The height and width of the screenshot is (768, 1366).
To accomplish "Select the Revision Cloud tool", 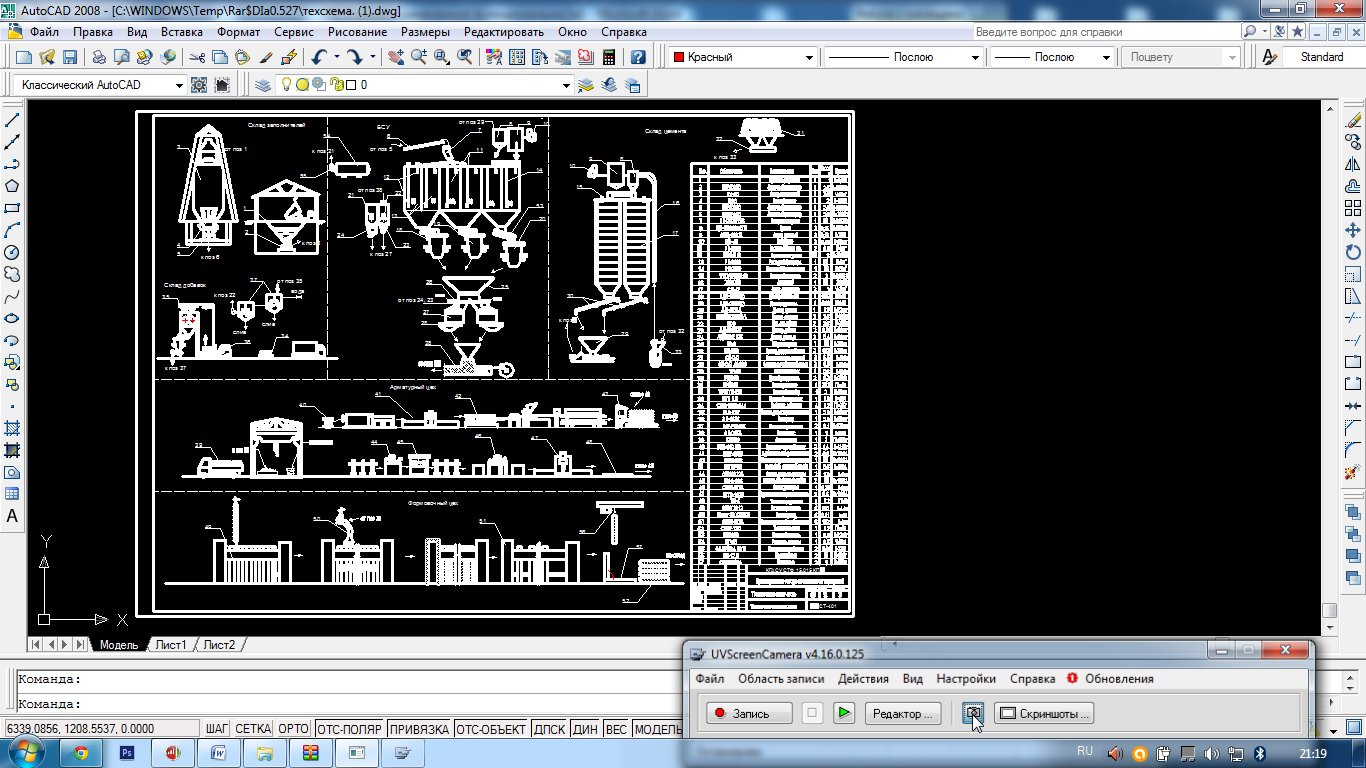I will pos(13,274).
